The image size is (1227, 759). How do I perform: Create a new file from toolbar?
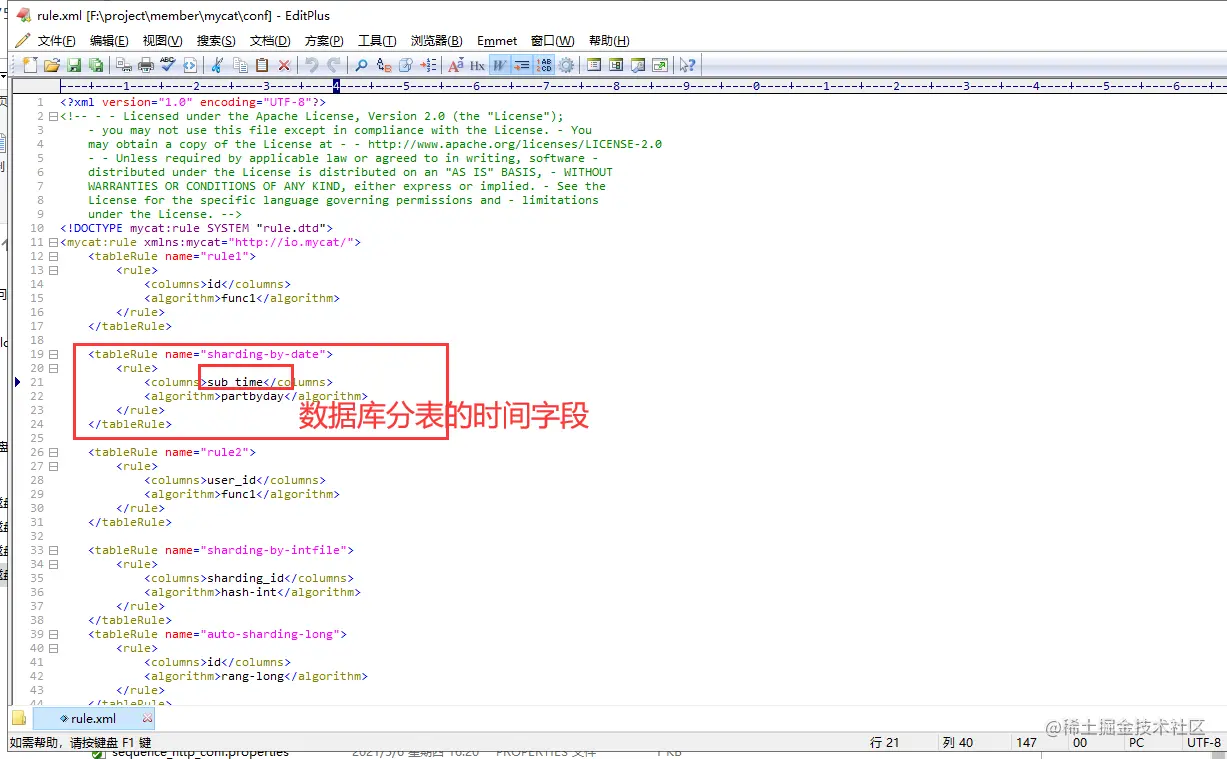30,65
